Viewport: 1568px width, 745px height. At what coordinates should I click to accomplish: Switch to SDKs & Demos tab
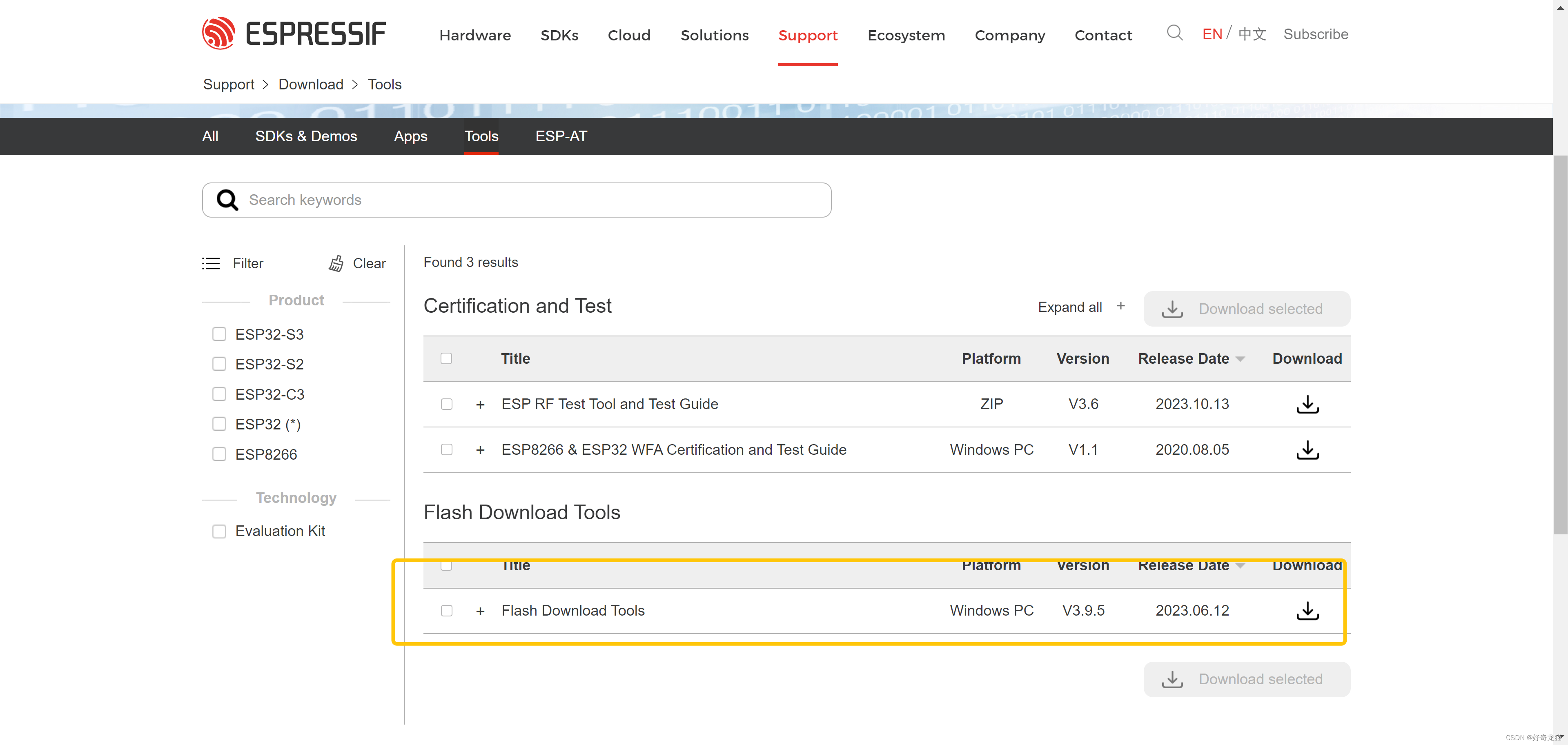pyautogui.click(x=305, y=136)
